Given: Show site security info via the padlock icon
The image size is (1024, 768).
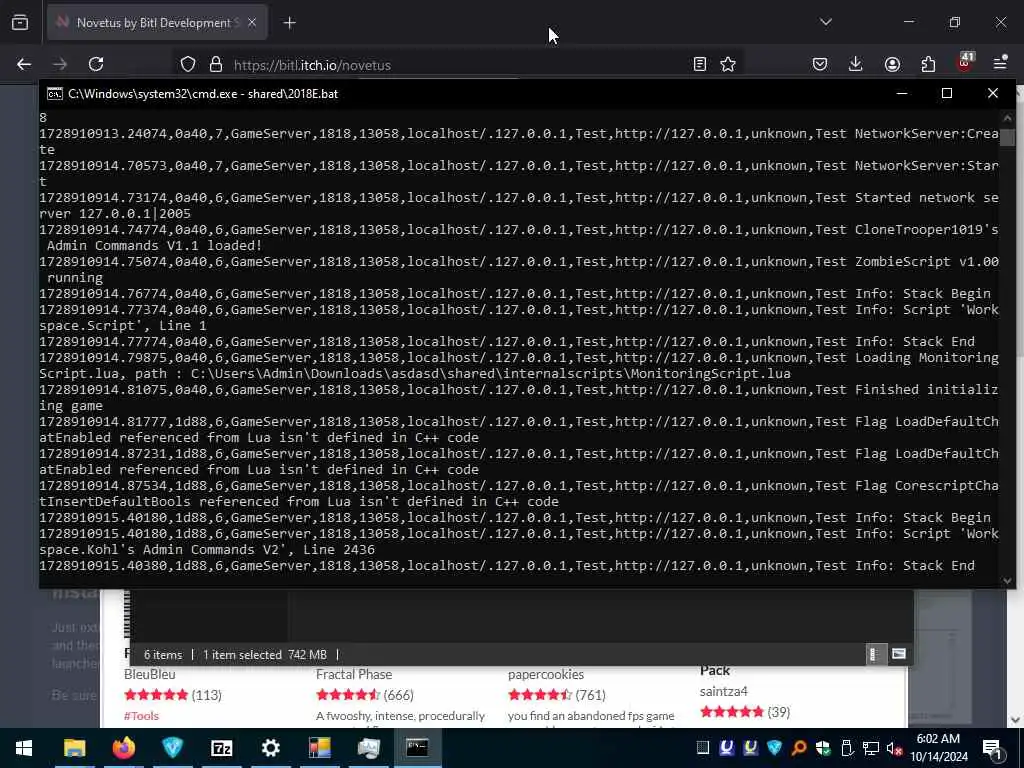Looking at the screenshot, I should pos(216,64).
